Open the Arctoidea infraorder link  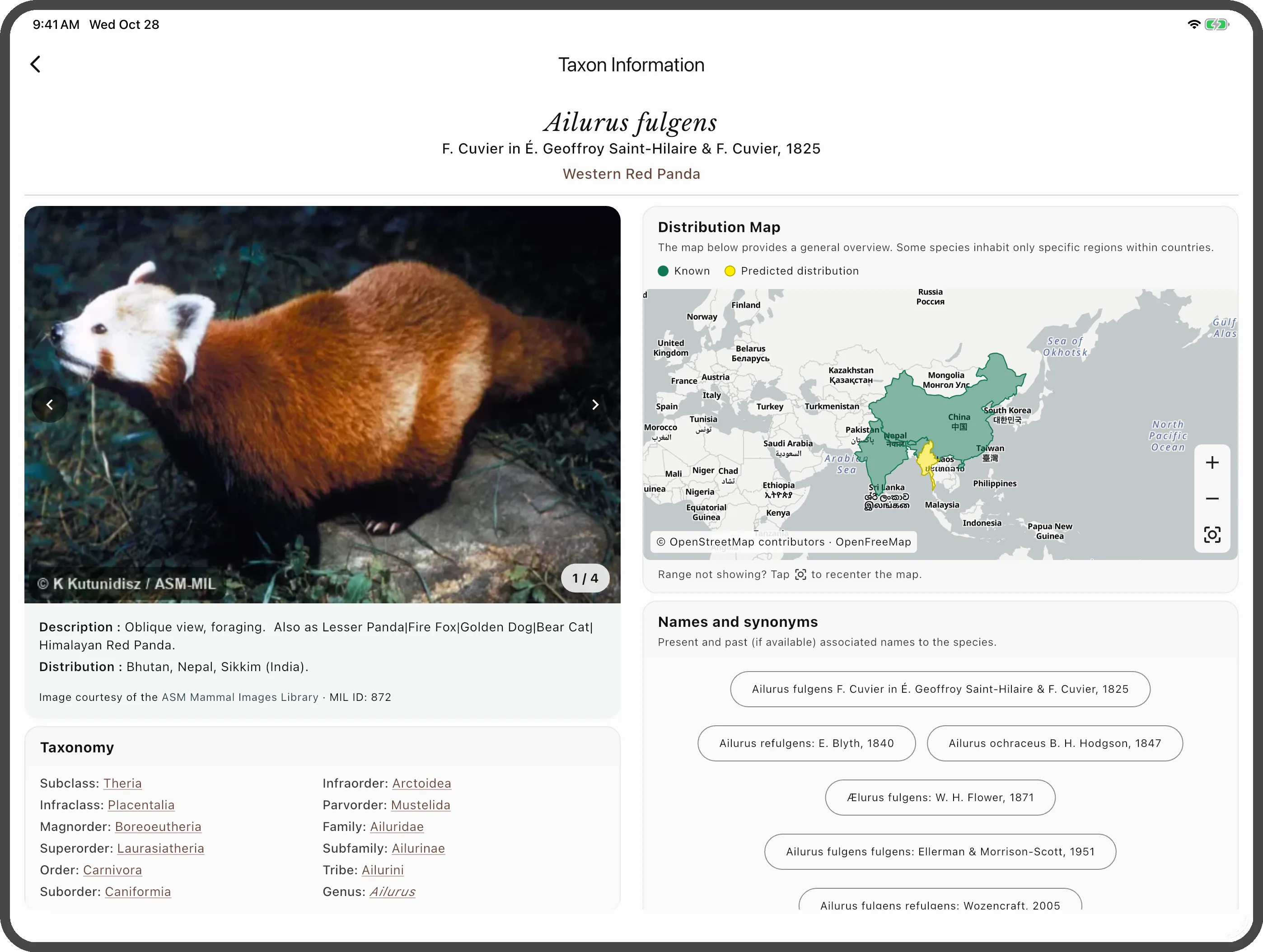point(421,783)
